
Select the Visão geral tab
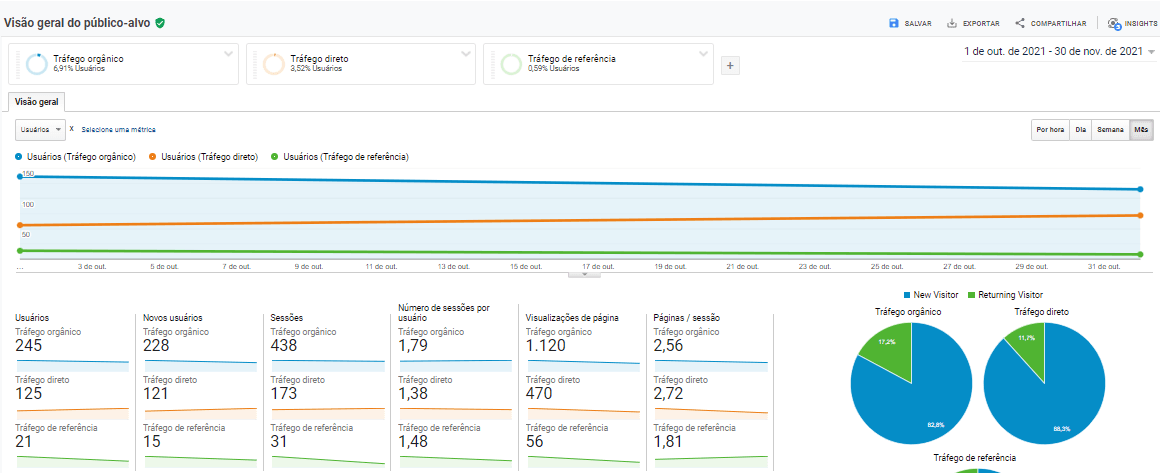(36, 102)
